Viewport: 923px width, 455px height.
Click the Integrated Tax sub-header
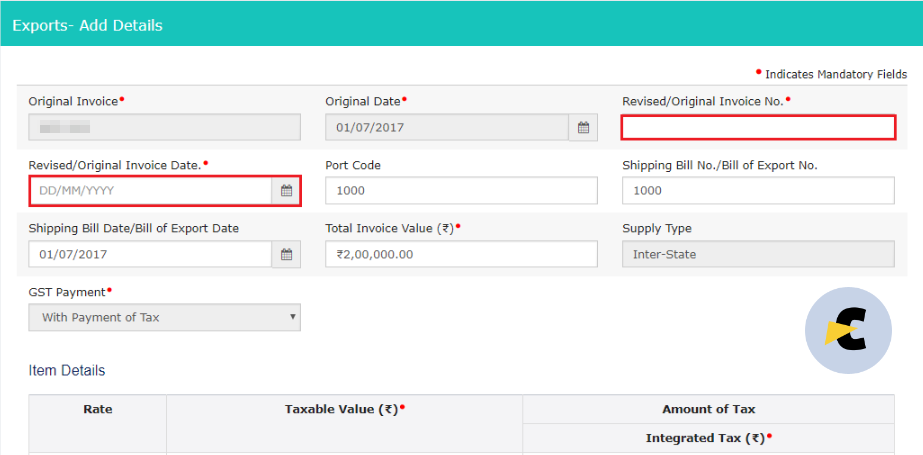coord(709,438)
